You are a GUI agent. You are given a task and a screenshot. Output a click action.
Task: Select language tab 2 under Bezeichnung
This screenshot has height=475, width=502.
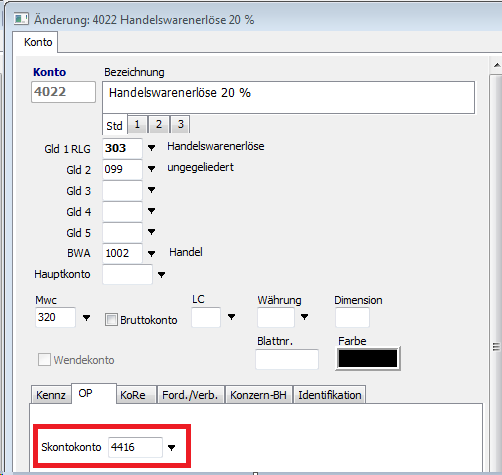159,124
